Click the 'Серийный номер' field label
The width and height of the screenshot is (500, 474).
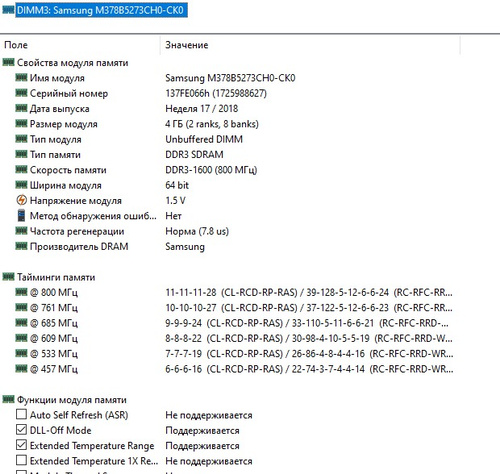tap(69, 93)
